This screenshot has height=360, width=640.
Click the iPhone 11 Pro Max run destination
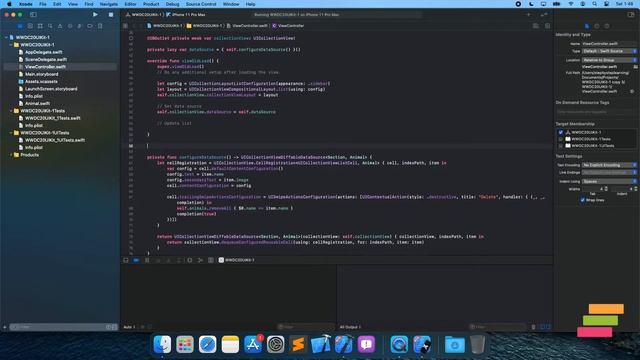(189, 14)
